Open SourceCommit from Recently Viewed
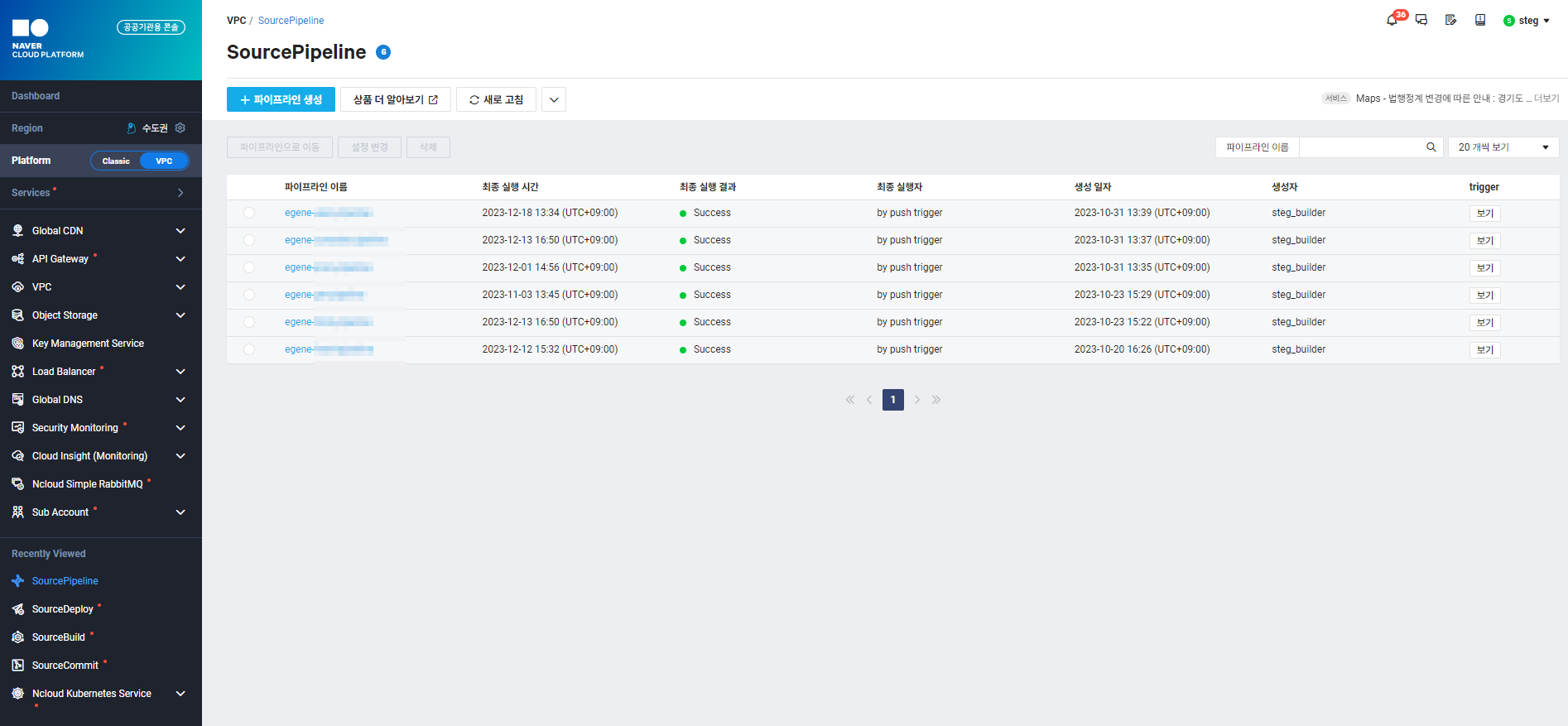Screen dimensions: 1568x726 coord(65,666)
